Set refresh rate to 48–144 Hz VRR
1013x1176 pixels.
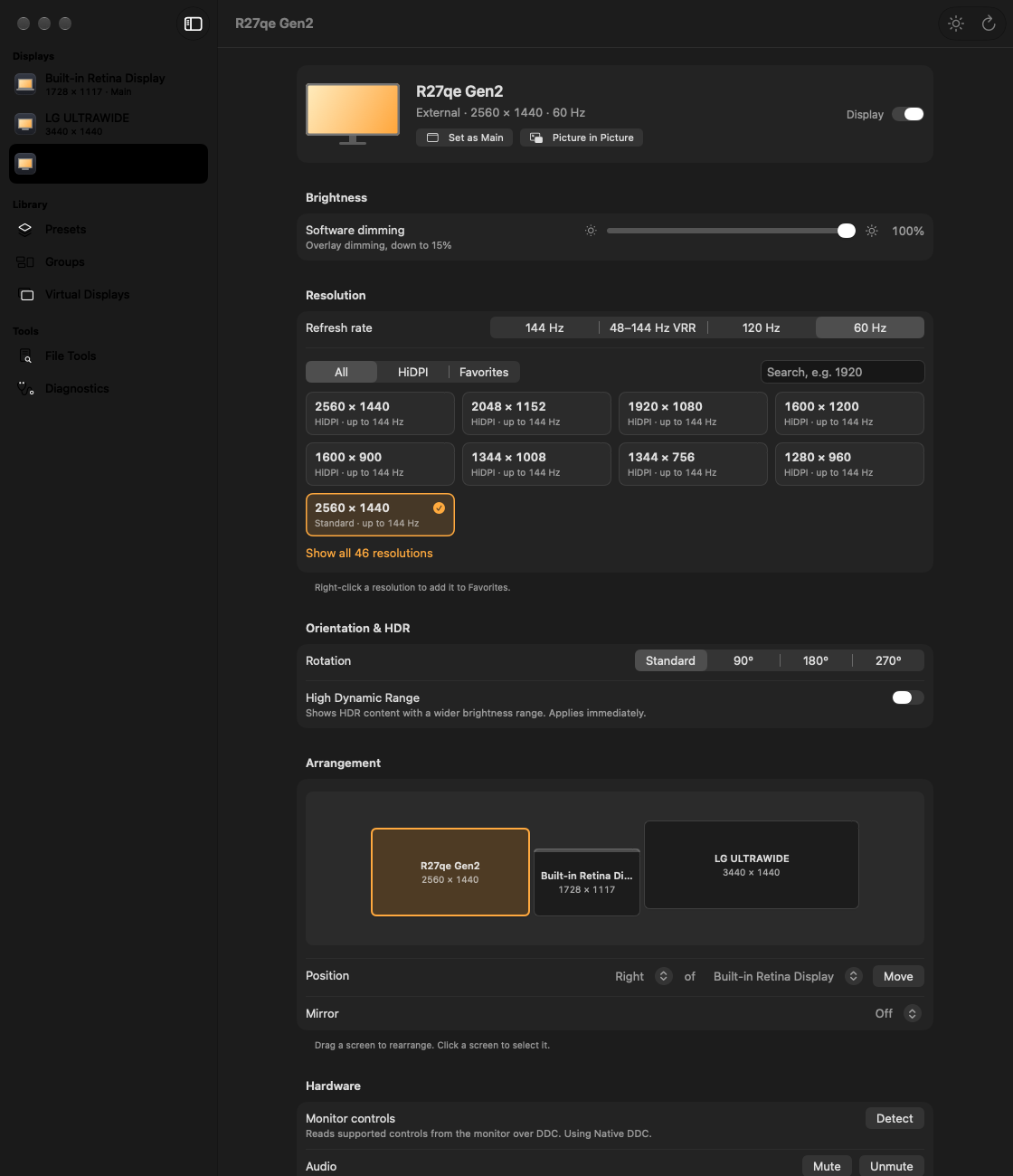653,327
